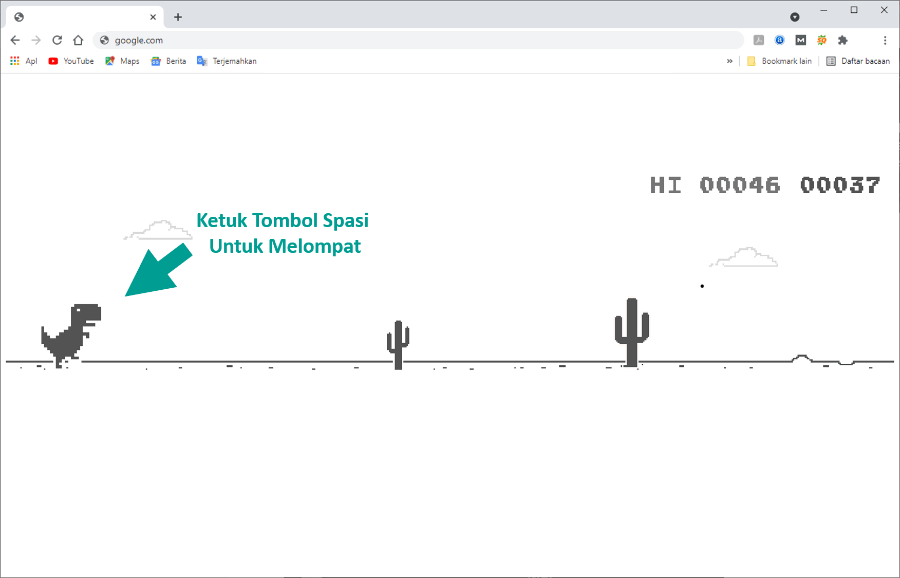
Task: Go back to the previous page
Action: [x=15, y=40]
